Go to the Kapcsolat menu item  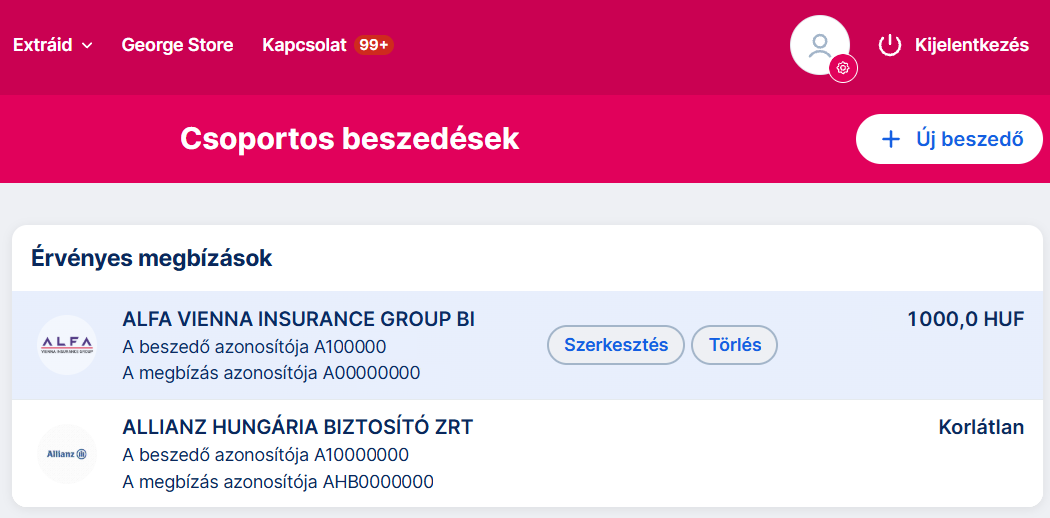pyautogui.click(x=304, y=45)
